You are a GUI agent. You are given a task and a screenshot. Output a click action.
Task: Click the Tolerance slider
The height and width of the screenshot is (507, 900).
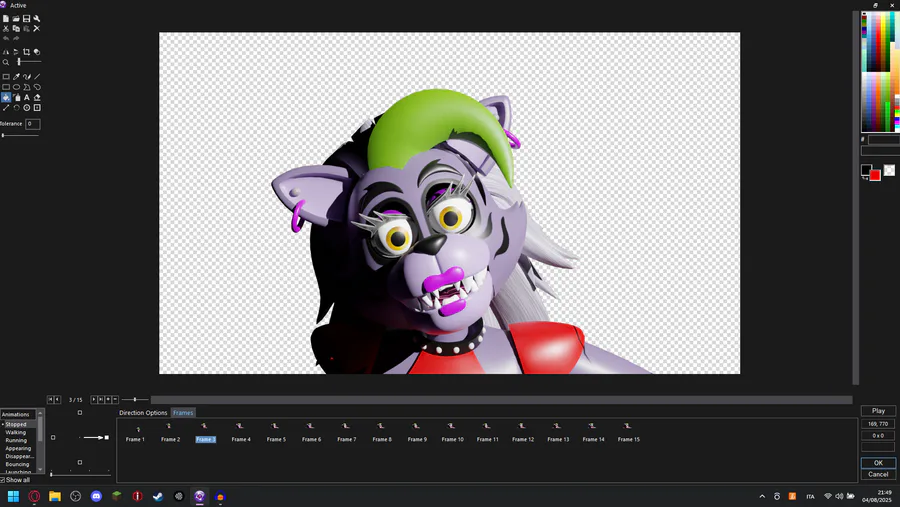[x=20, y=136]
